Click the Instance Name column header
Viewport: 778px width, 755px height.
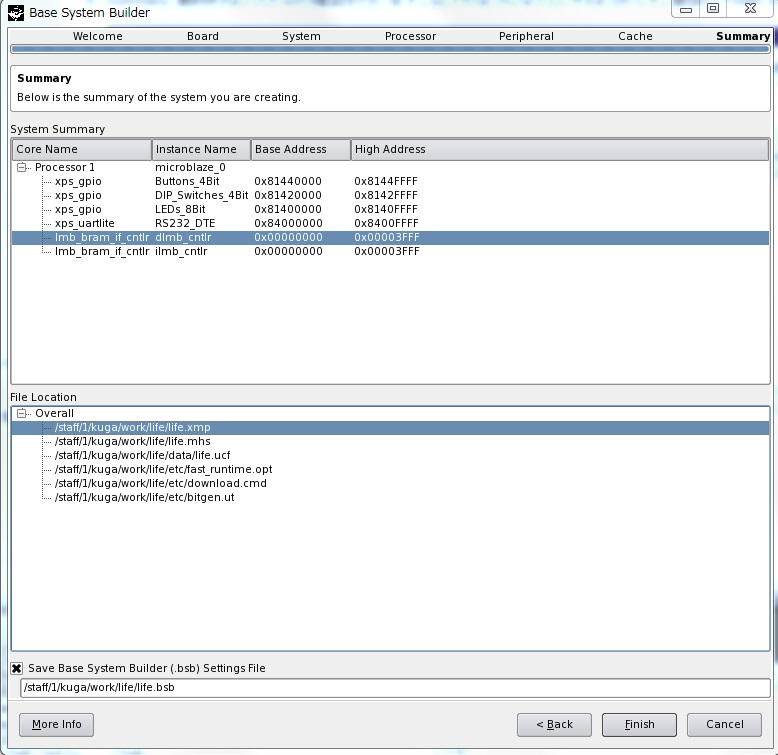click(201, 149)
